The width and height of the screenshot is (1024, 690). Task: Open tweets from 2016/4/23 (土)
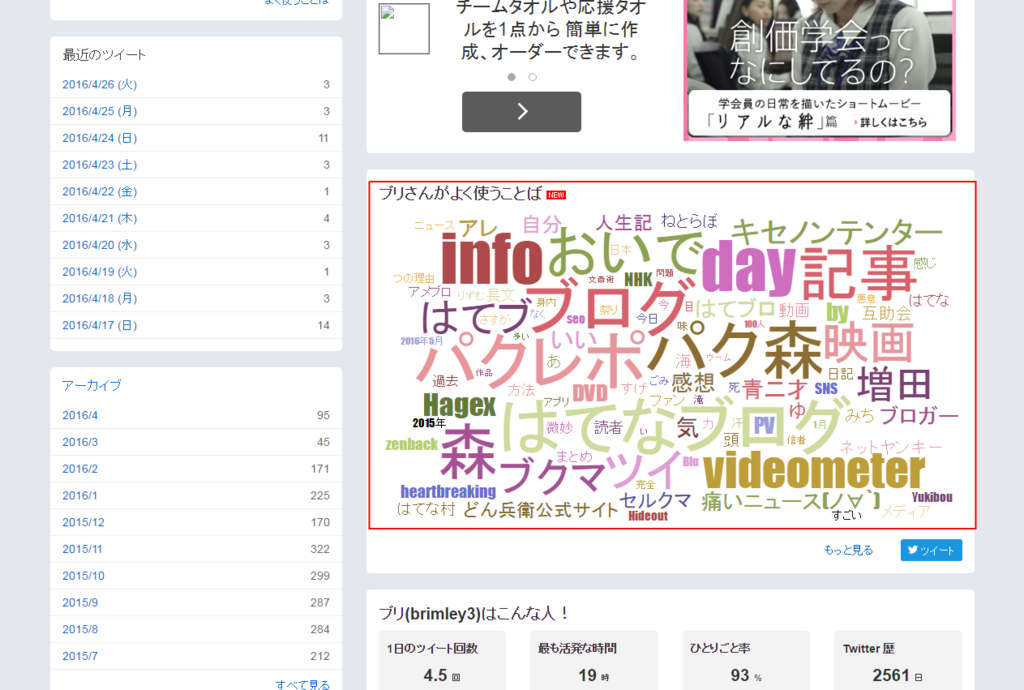click(x=99, y=165)
